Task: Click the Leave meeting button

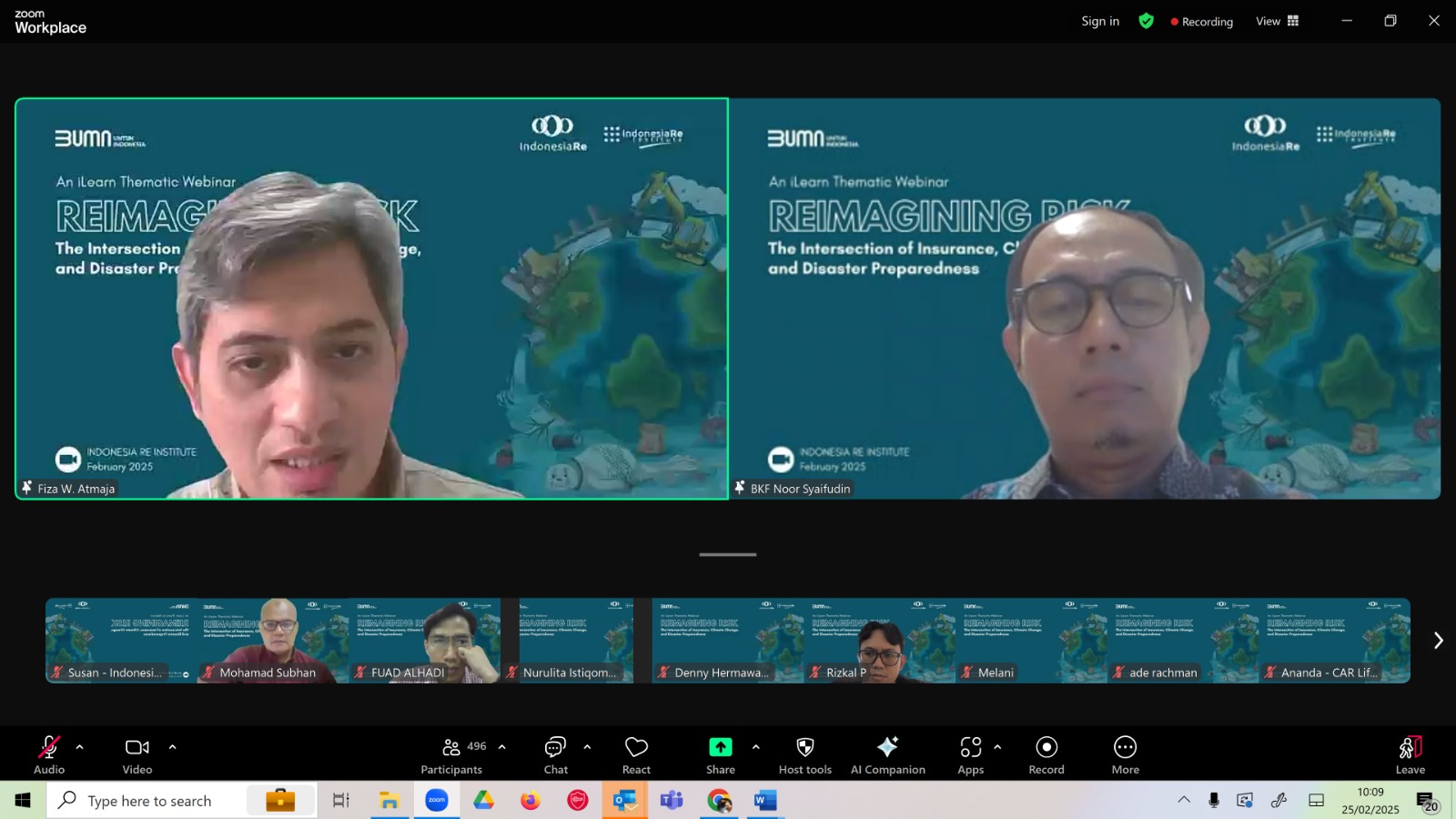Action: pos(1410,754)
